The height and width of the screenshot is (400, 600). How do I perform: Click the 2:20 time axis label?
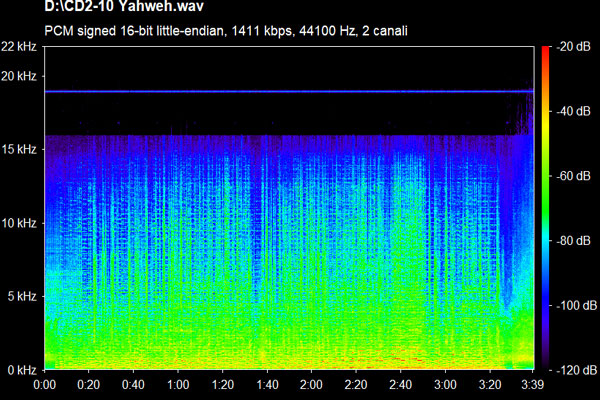click(356, 384)
